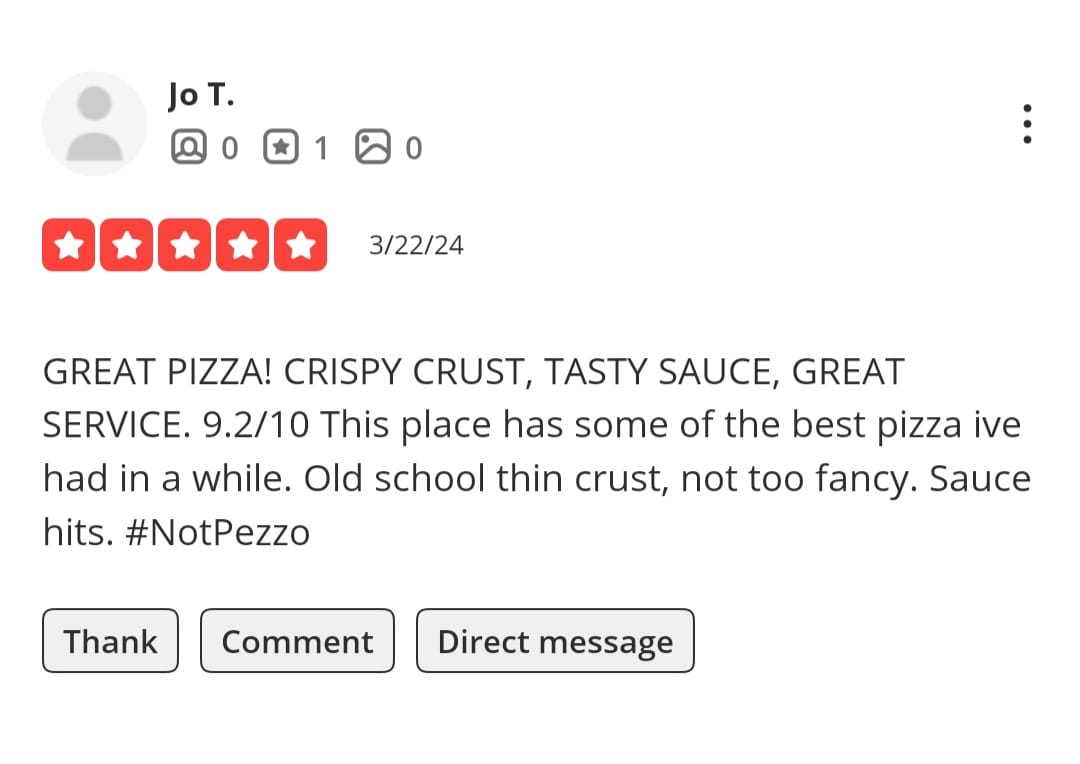Click the fifth red rating star
This screenshot has width=1080, height=764.
click(299, 245)
